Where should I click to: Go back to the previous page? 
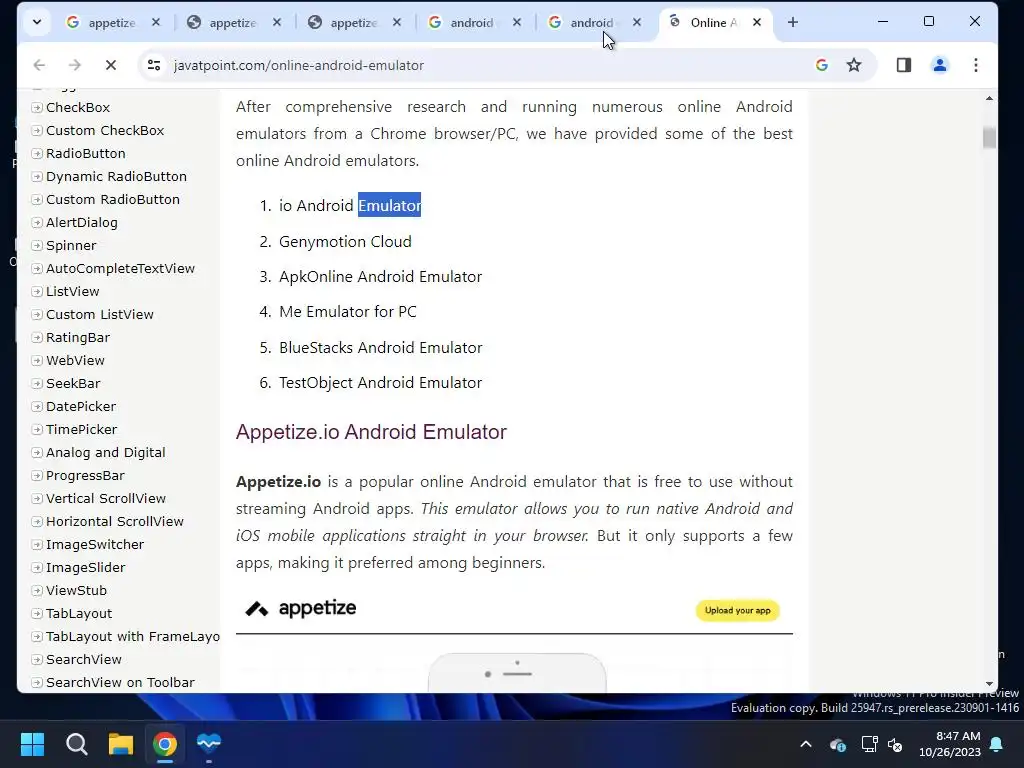[x=39, y=65]
